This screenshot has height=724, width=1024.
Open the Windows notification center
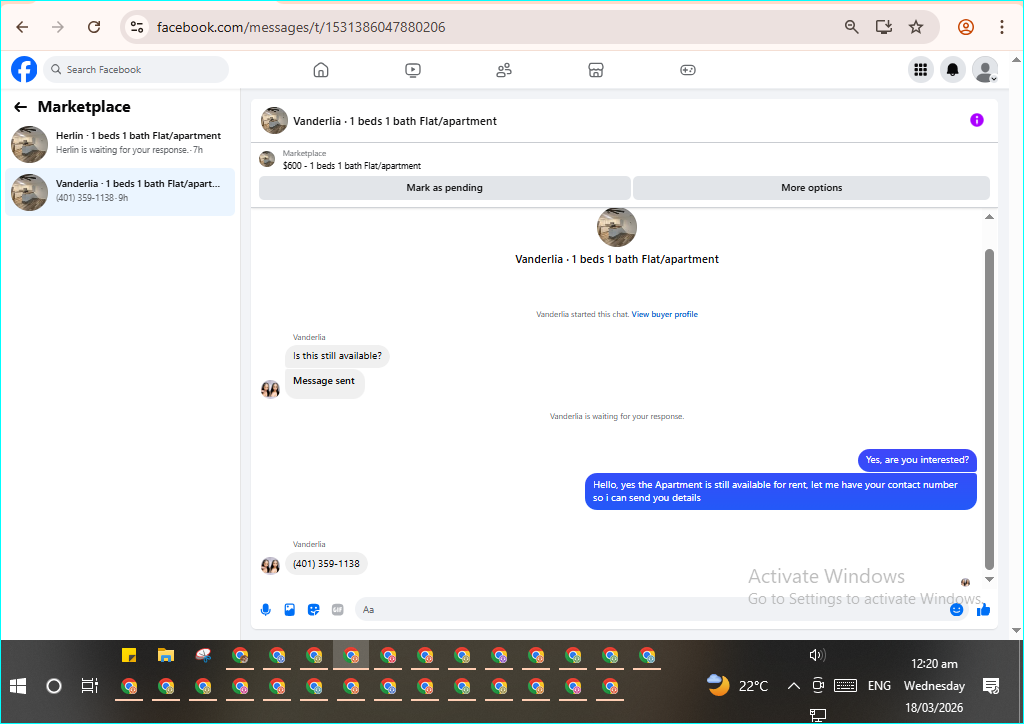point(991,686)
